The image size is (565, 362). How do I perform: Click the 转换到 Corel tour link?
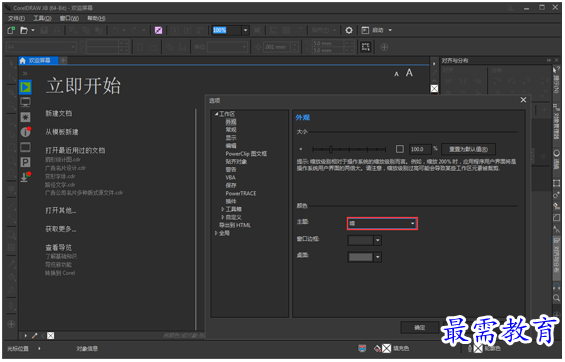pos(60,273)
